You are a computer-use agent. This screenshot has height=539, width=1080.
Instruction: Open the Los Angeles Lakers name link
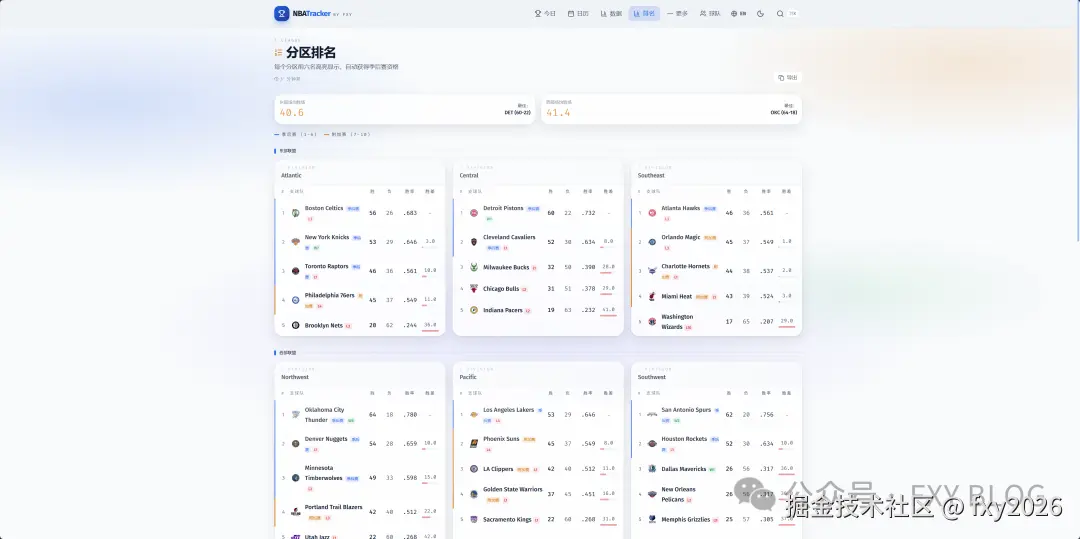pos(508,410)
